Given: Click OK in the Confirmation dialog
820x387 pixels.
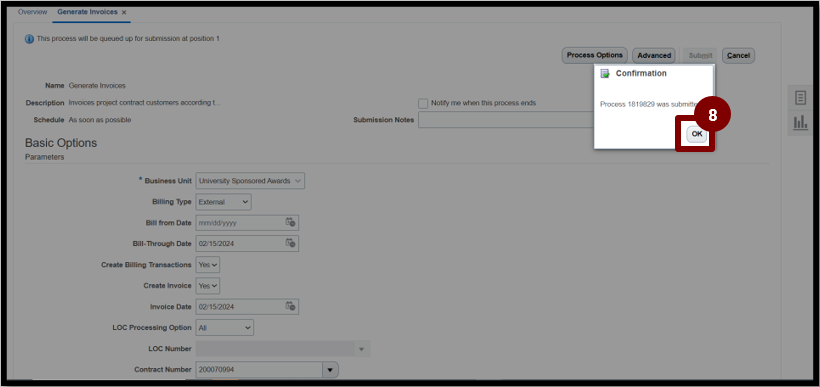Looking at the screenshot, I should click(x=697, y=134).
